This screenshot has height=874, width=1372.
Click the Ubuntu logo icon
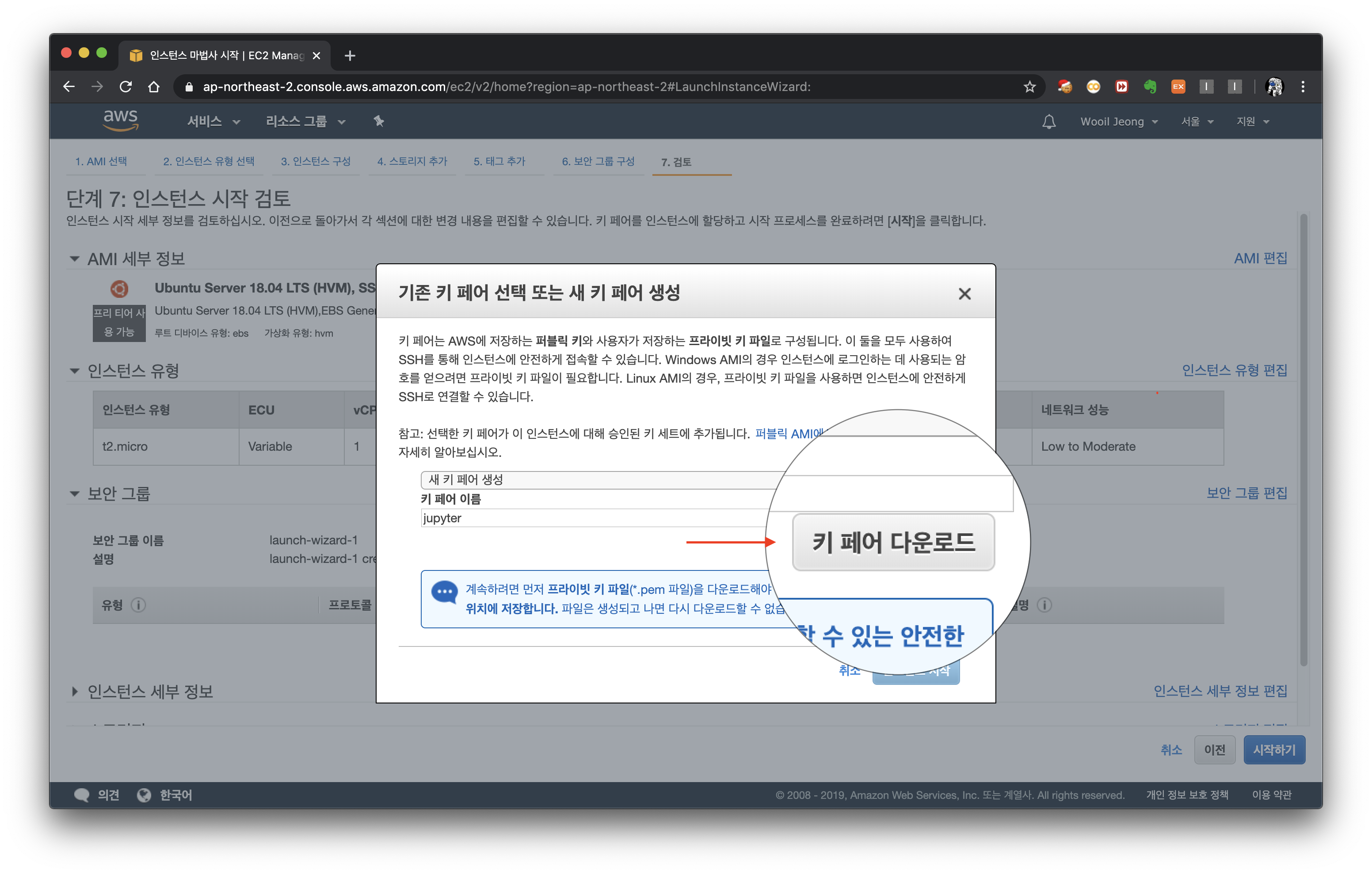119,289
